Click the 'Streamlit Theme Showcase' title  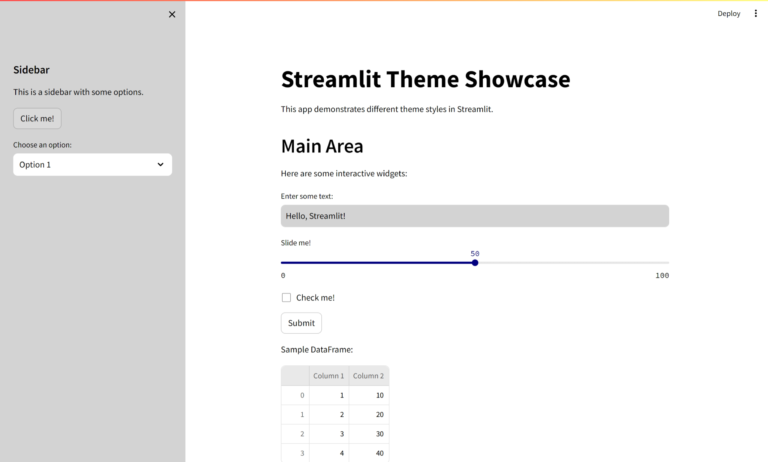click(425, 79)
